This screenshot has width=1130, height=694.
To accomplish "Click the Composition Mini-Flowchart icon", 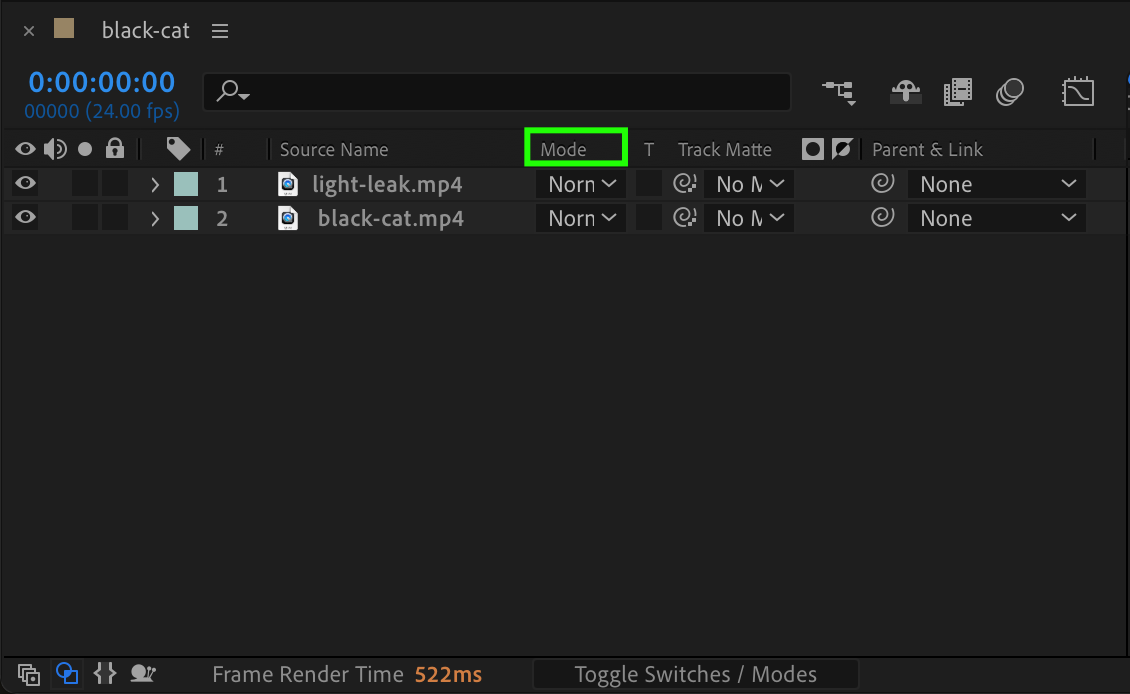I will coord(838,92).
